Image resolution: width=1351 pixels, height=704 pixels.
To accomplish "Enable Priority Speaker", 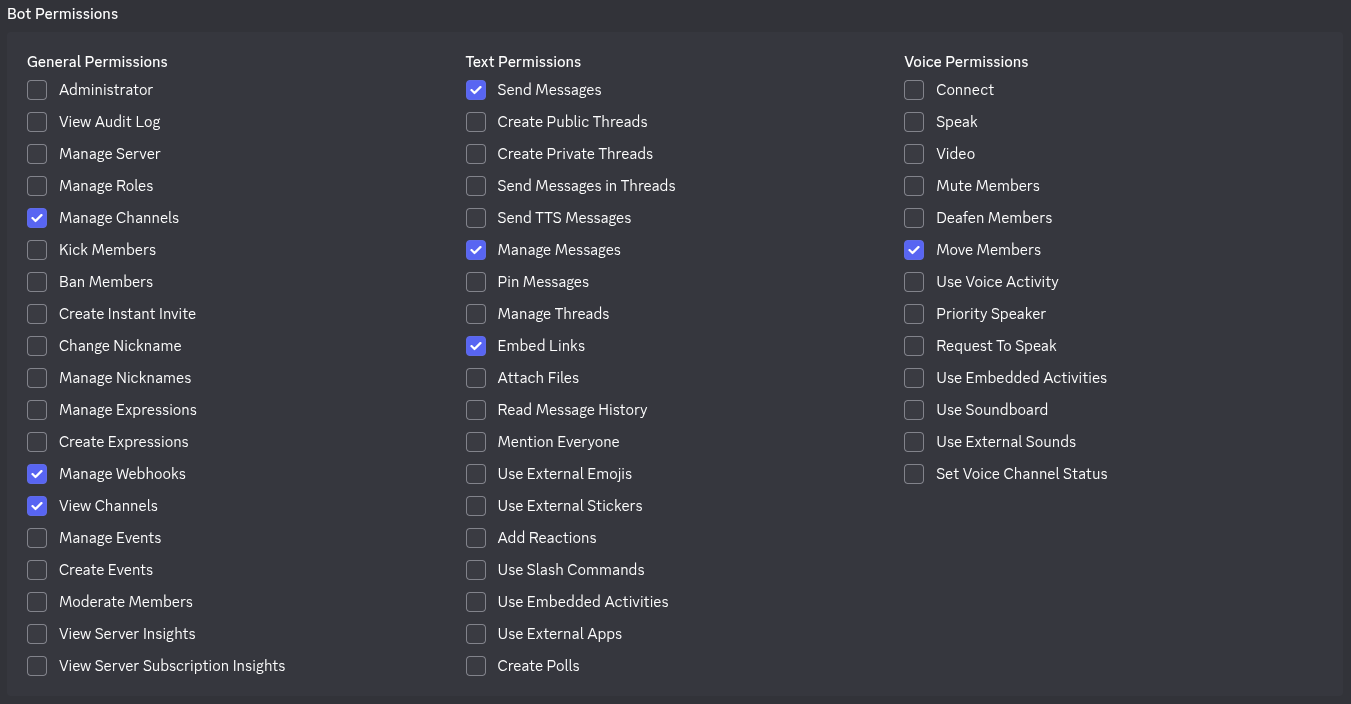I will click(913, 313).
